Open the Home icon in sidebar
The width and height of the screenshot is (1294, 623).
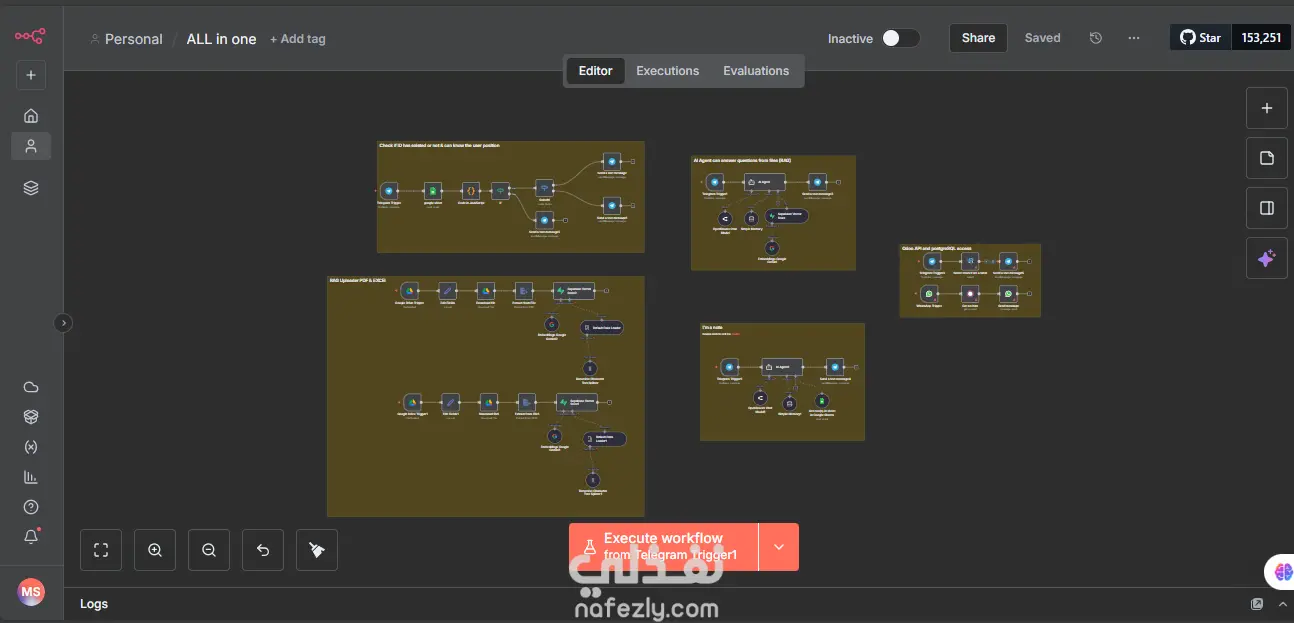pos(31,116)
